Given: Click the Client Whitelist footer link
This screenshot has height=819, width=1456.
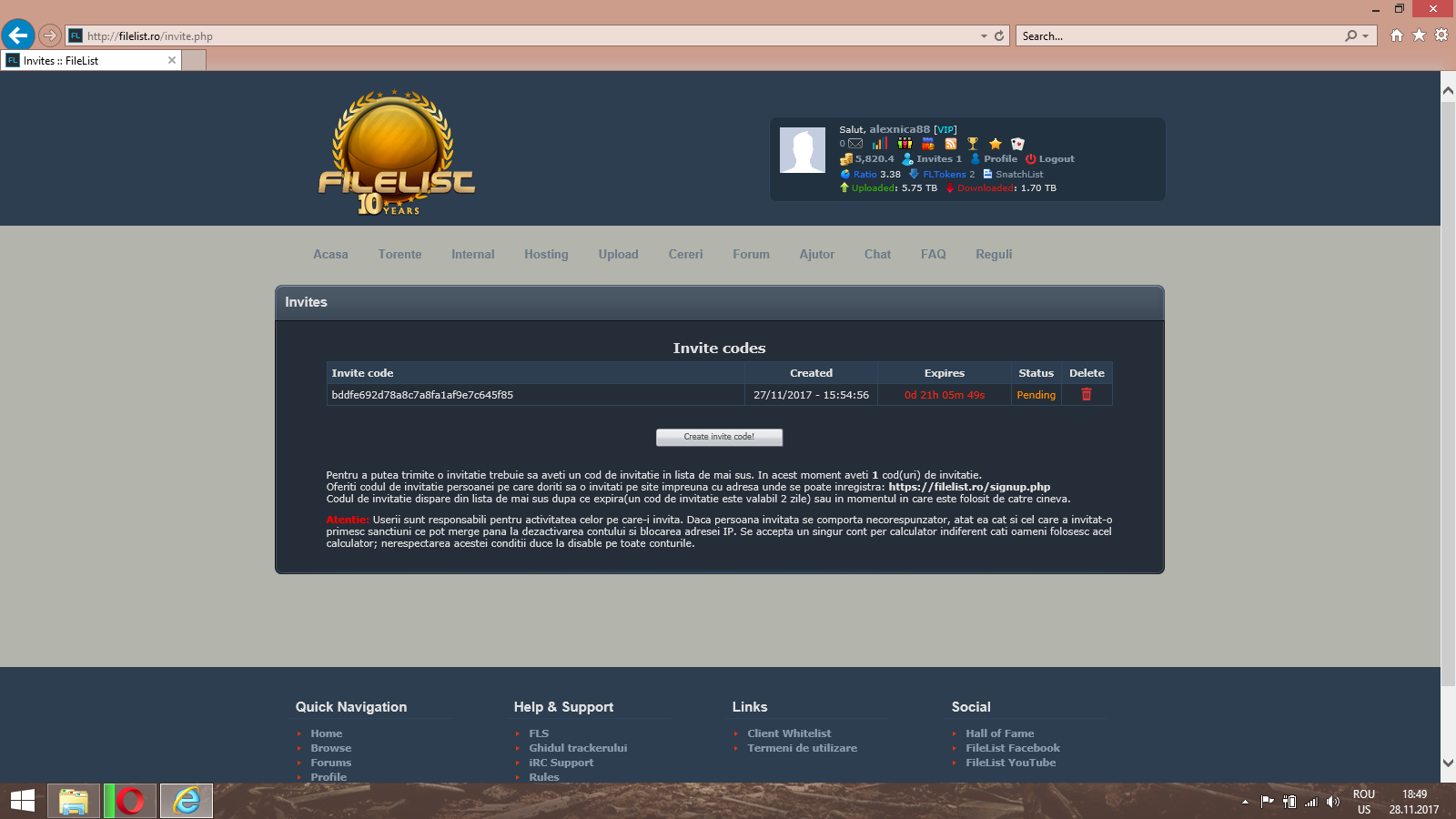Looking at the screenshot, I should (789, 733).
